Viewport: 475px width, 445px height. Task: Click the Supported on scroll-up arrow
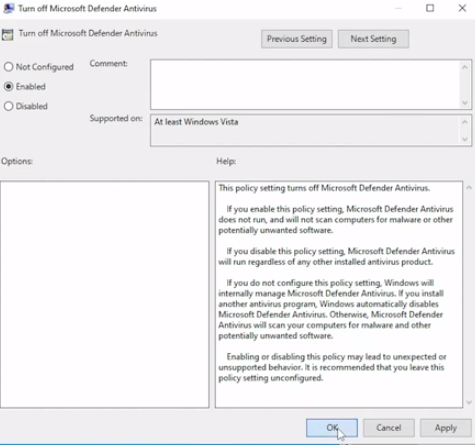tap(465, 122)
